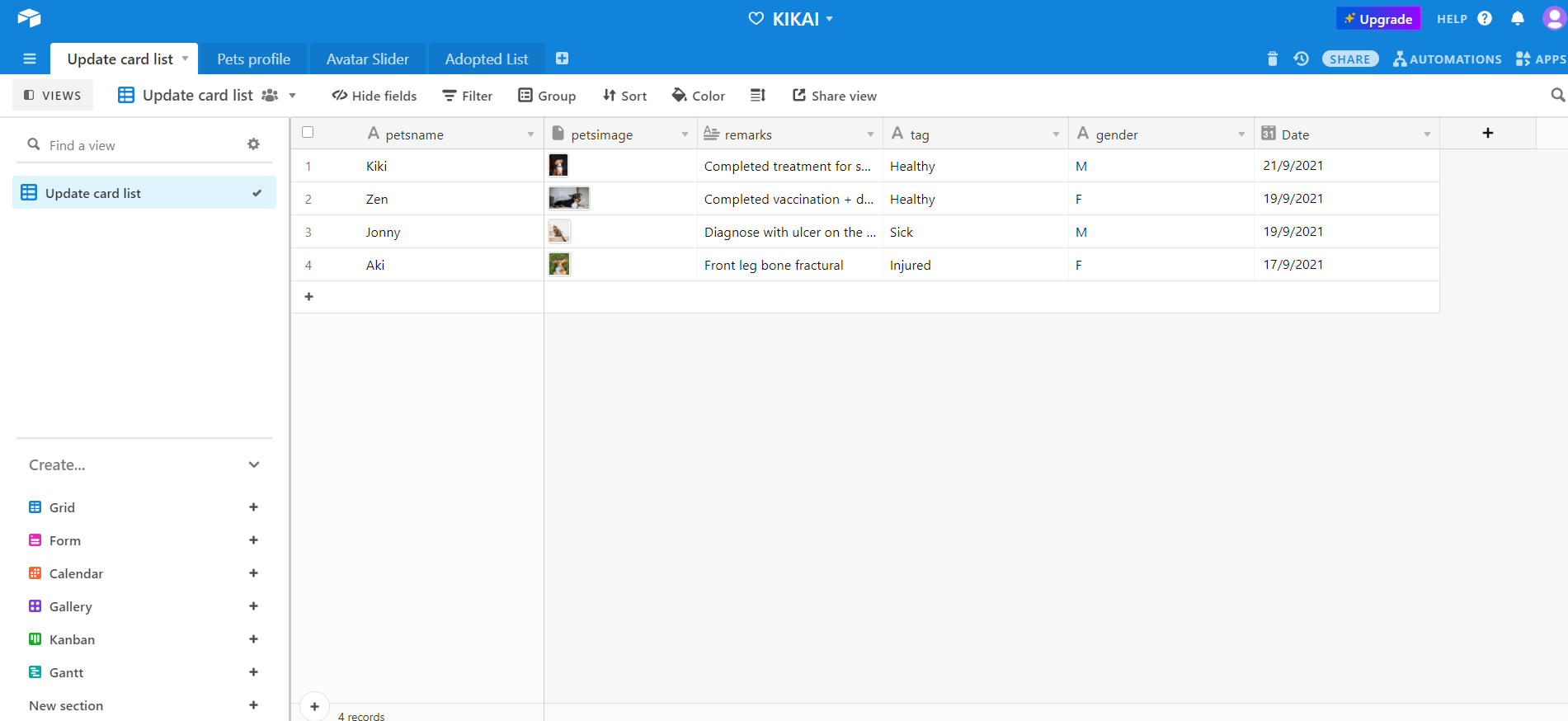Open the Color options
Image resolution: width=1568 pixels, height=721 pixels.
(x=699, y=96)
